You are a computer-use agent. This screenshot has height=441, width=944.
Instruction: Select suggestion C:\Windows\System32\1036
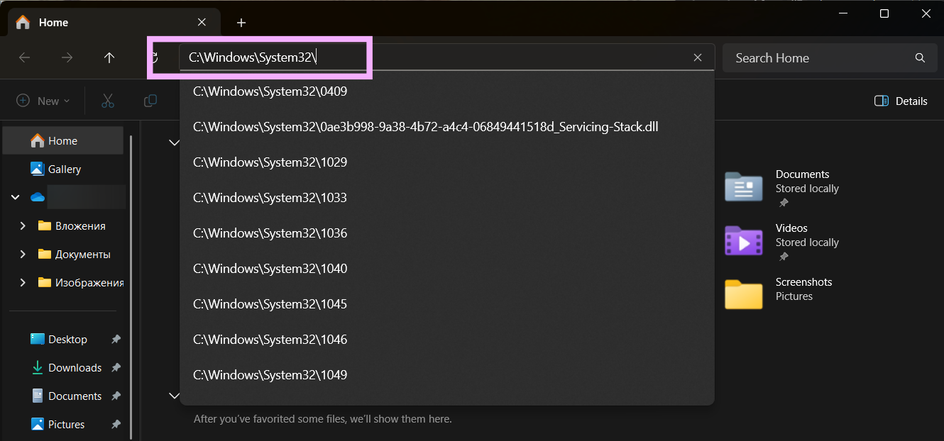pos(447,233)
